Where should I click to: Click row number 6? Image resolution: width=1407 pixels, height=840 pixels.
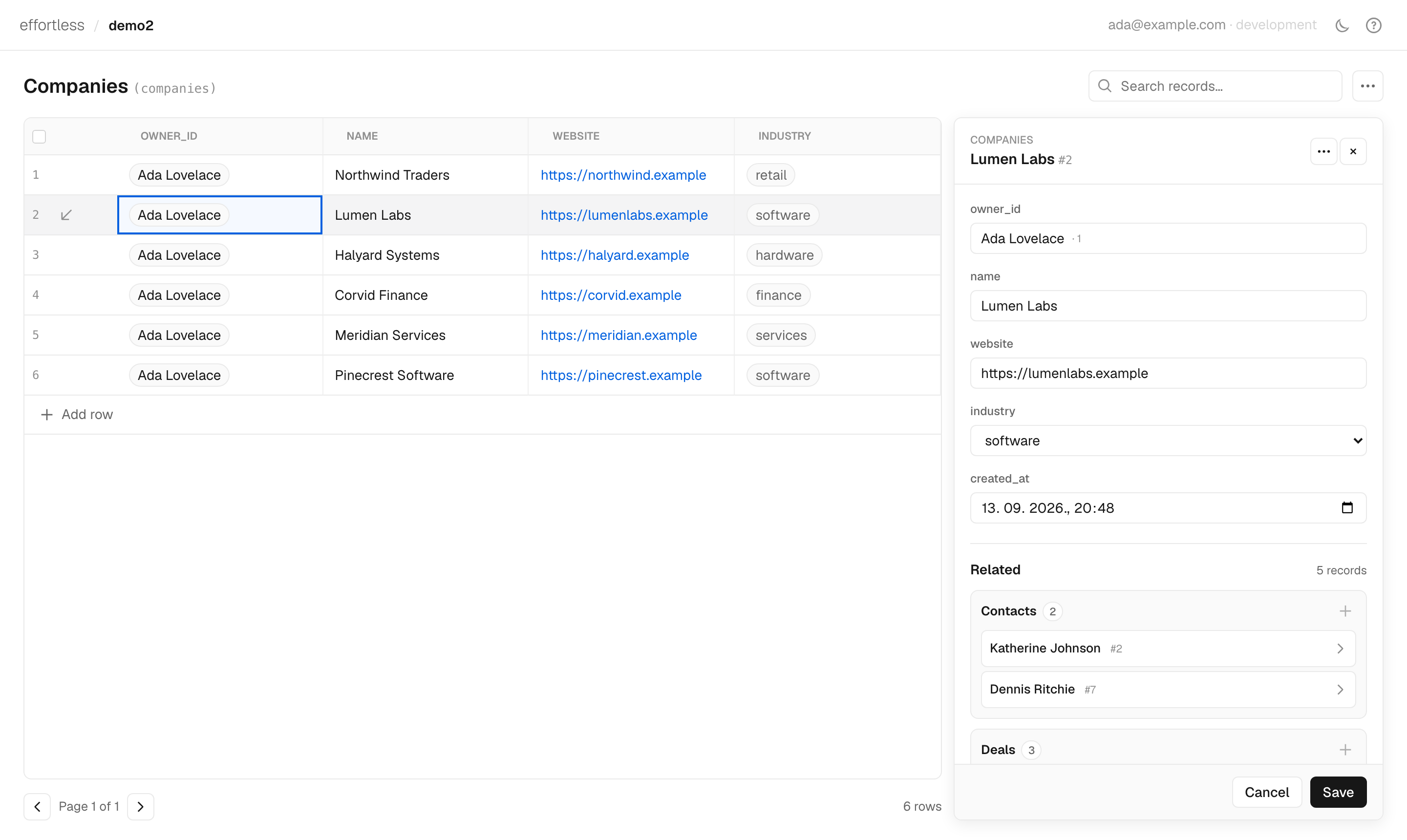pyautogui.click(x=36, y=375)
